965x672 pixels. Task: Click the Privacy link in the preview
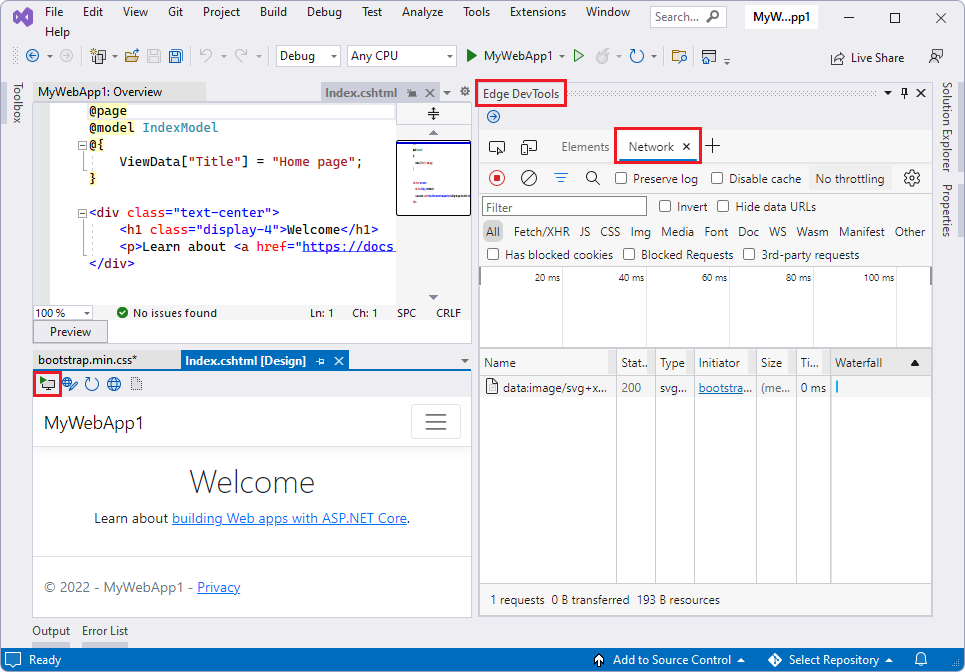coord(218,587)
